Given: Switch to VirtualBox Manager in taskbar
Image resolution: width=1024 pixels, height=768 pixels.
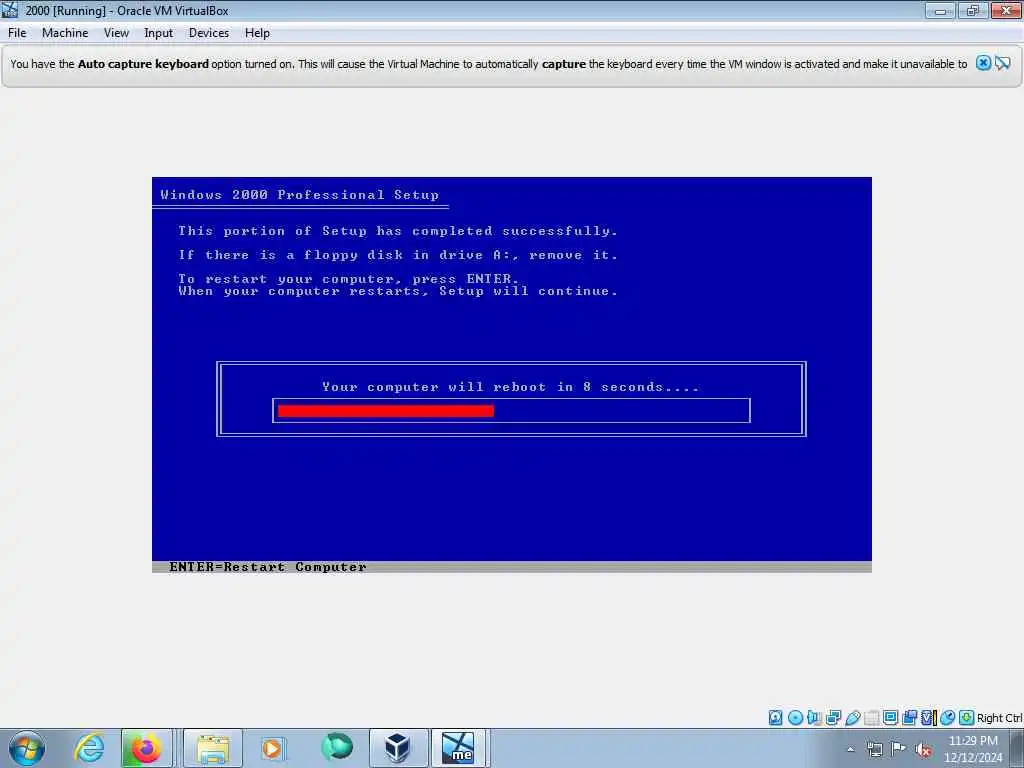Looking at the screenshot, I should pos(398,748).
